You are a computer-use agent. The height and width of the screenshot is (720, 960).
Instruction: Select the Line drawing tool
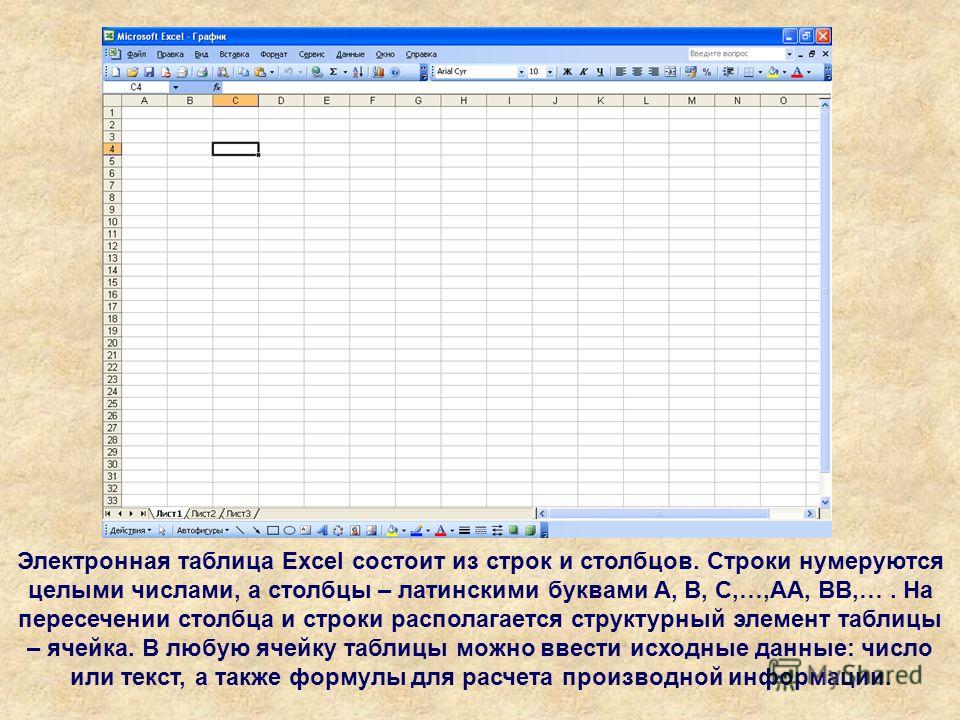[240, 530]
